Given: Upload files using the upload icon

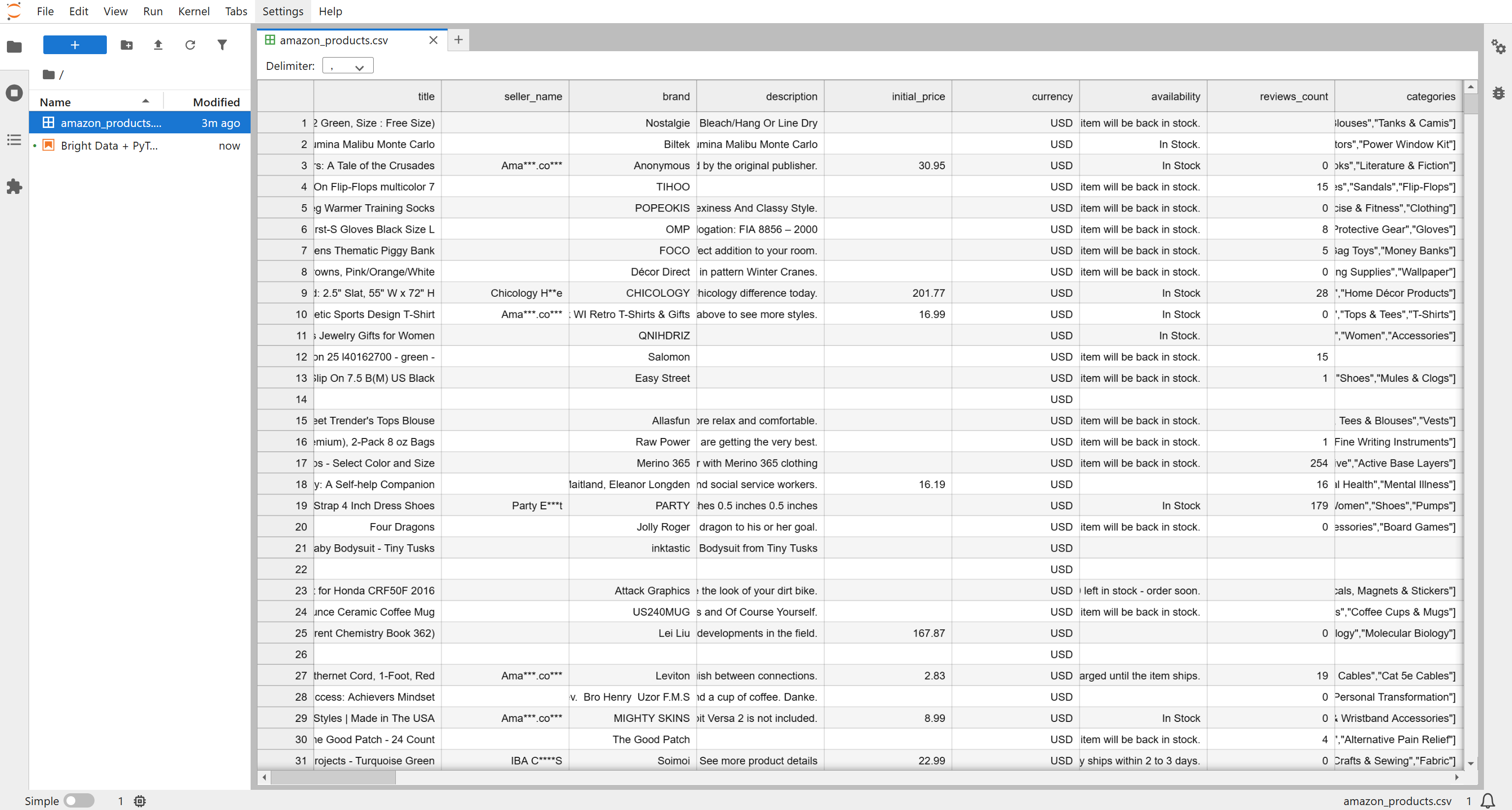Looking at the screenshot, I should 158,45.
